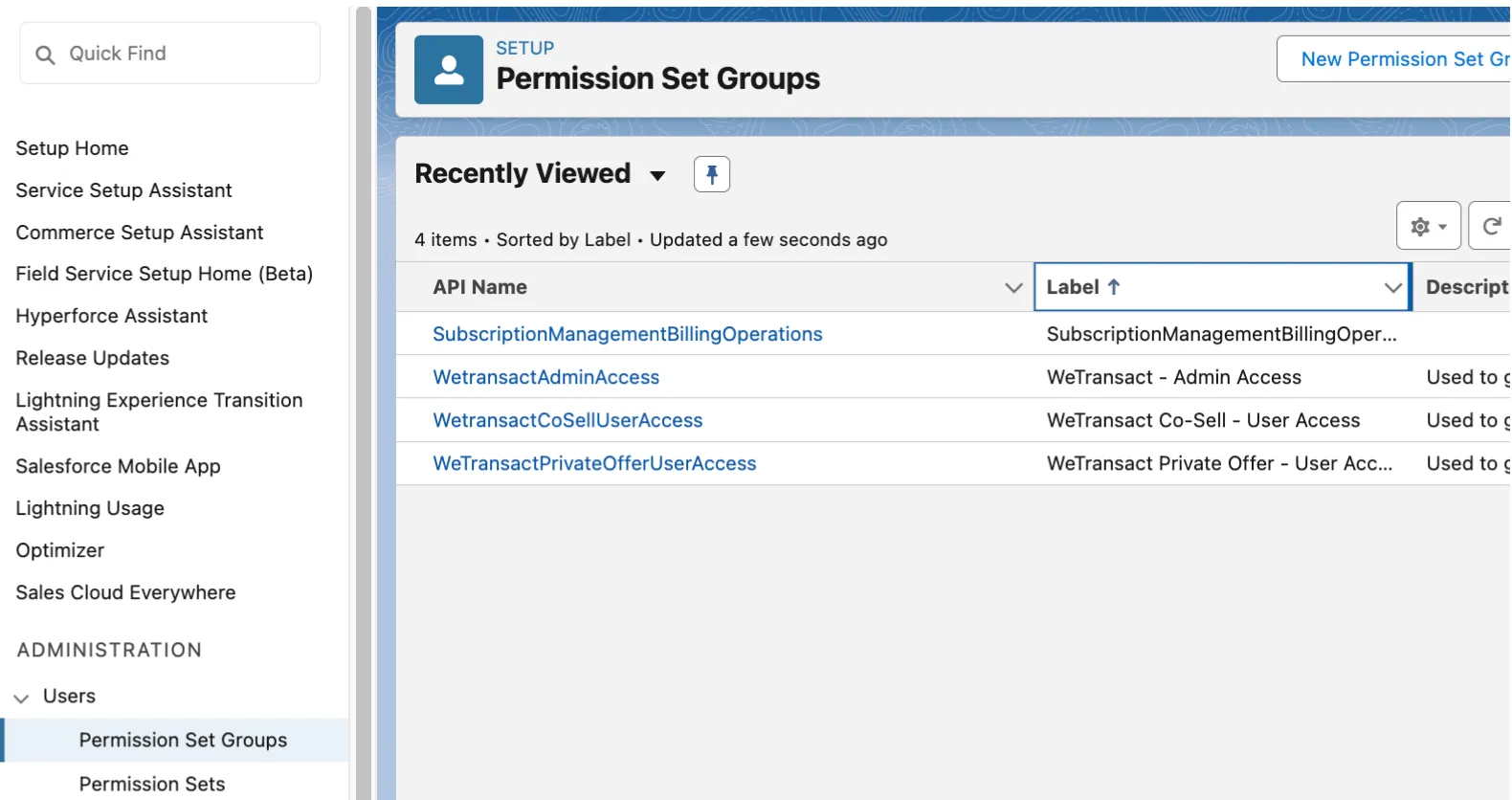This screenshot has width=1512, height=800.
Task: Click New Permission Set Group button
Action: 1394,59
